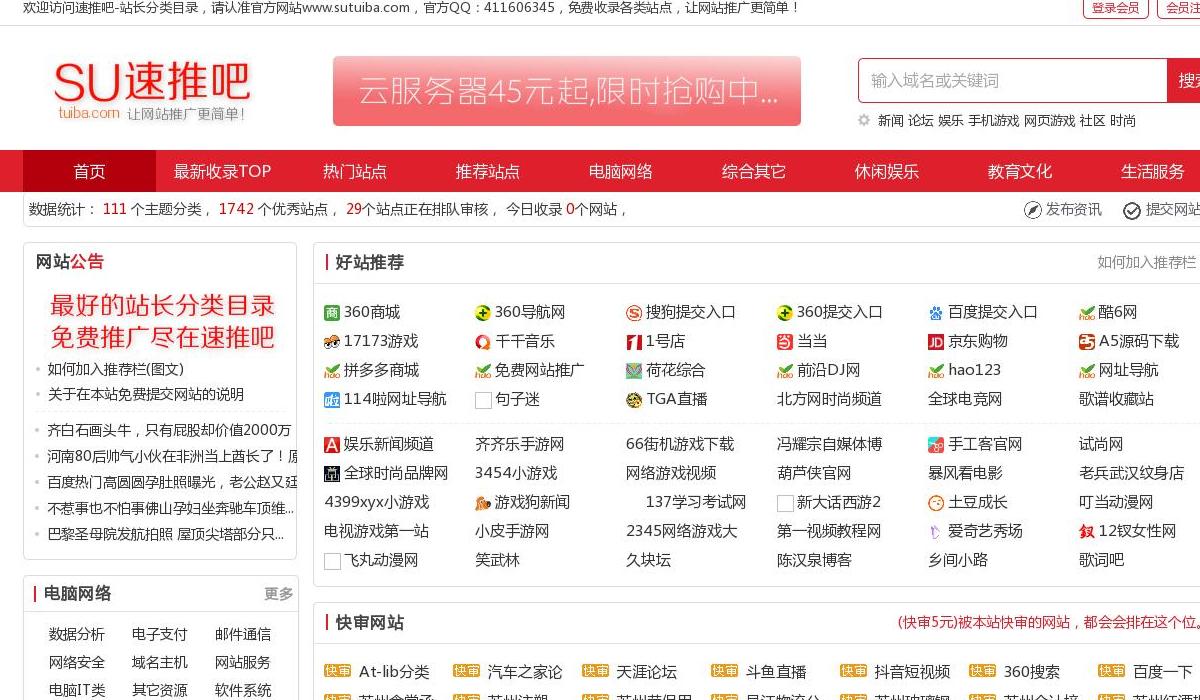Open the 陈汉泉博客 site link

point(814,560)
